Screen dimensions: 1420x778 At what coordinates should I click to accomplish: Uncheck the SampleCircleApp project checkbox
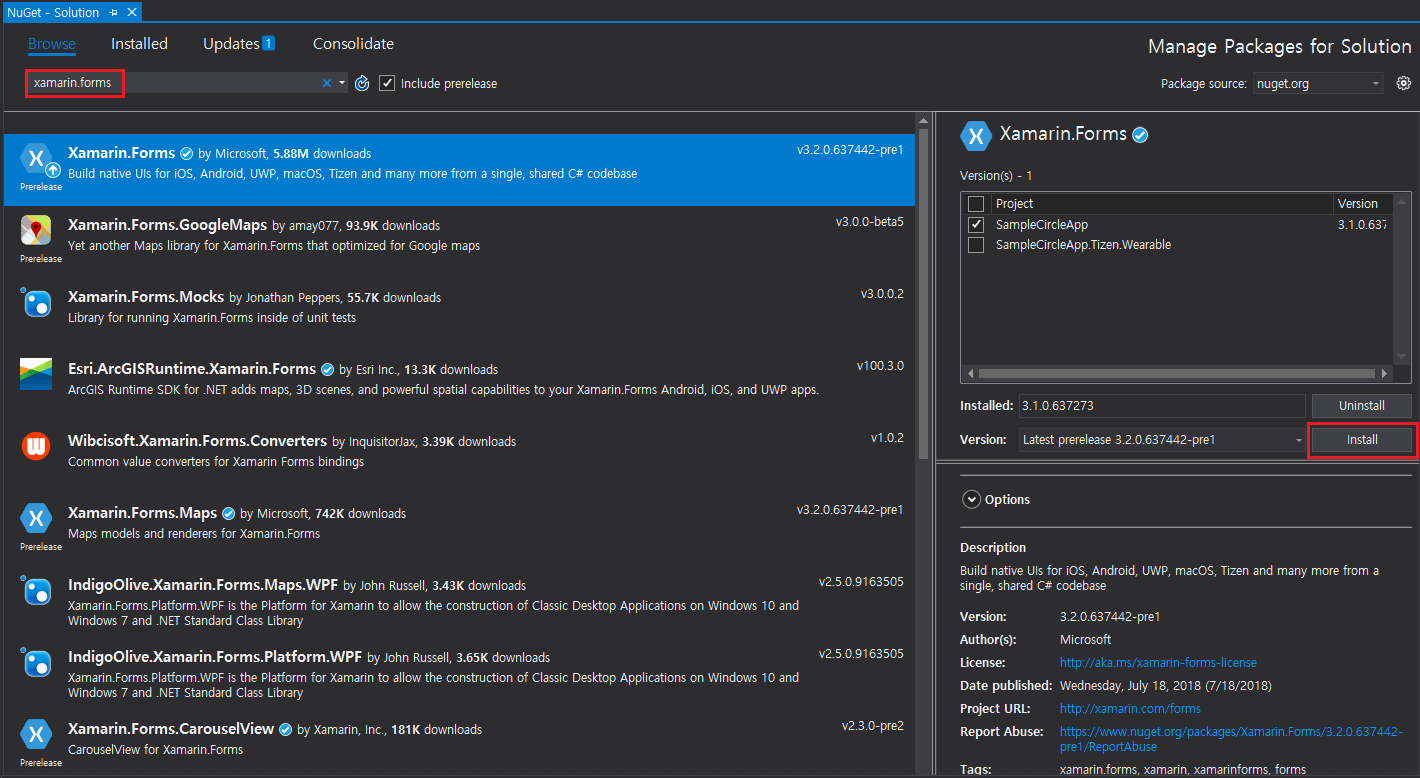click(976, 225)
